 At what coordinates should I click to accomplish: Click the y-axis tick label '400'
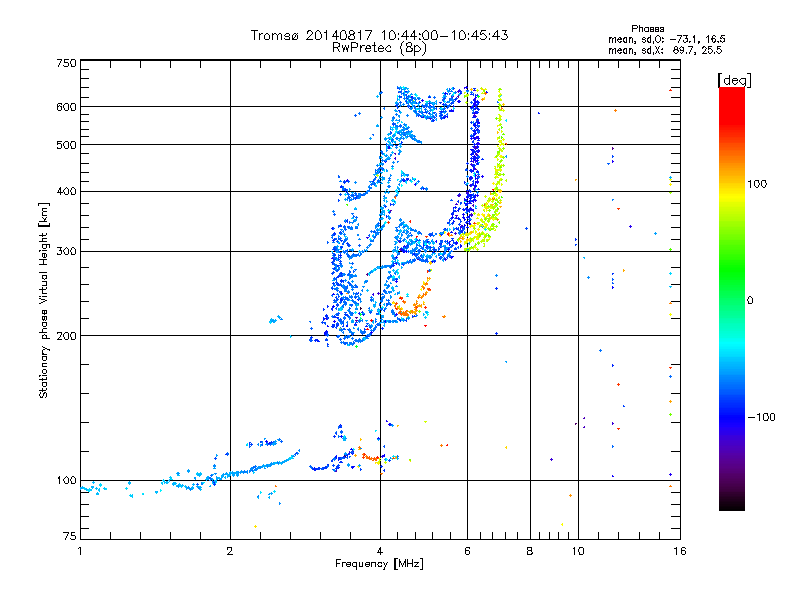coord(66,191)
